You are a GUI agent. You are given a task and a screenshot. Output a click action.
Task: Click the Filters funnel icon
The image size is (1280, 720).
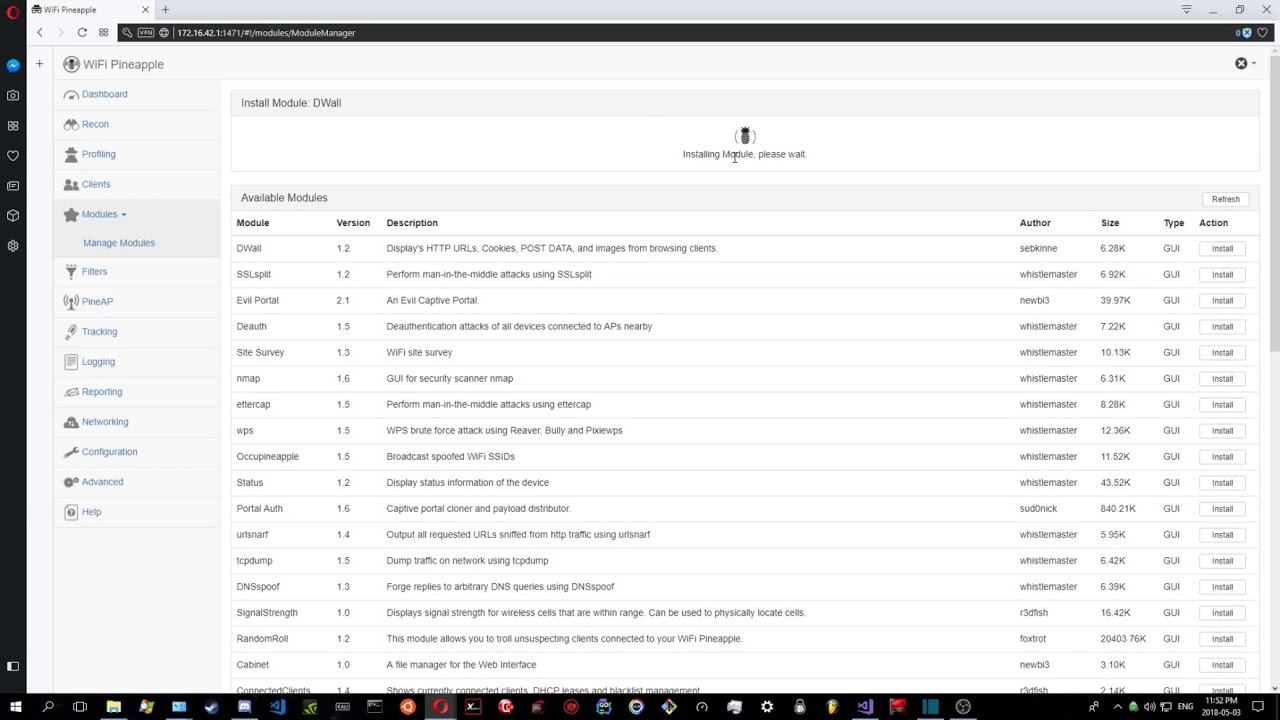point(71,272)
